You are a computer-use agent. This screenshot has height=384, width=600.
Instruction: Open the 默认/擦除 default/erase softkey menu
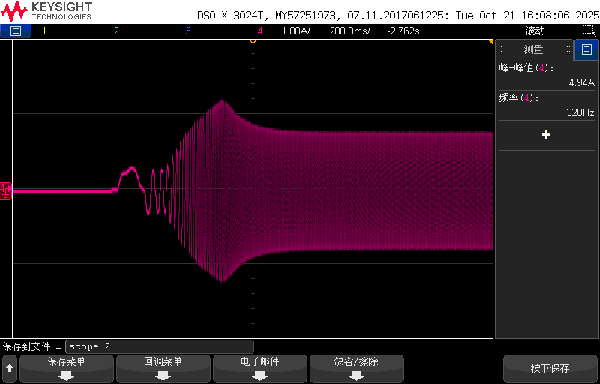tap(357, 368)
